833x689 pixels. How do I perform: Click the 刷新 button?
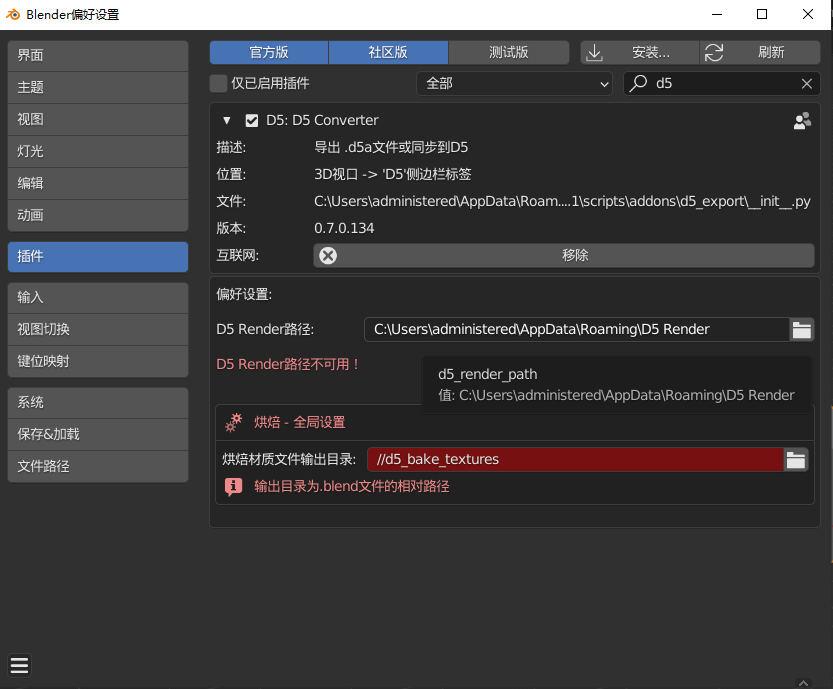coord(760,53)
